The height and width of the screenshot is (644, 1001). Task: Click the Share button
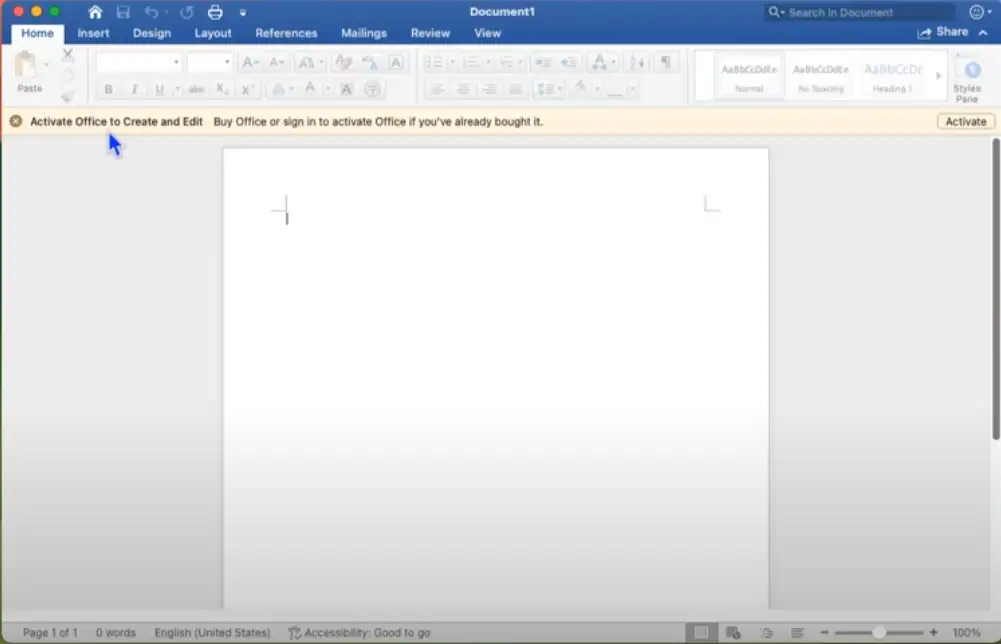click(943, 32)
